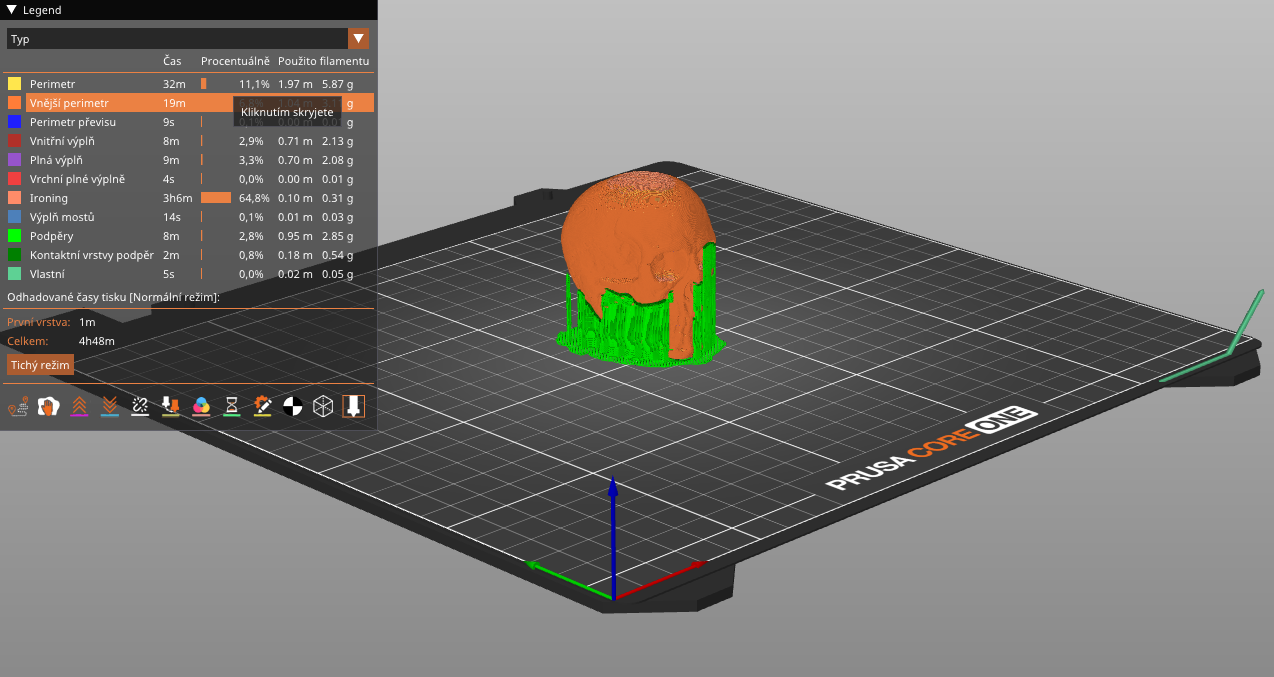
Task: Toggle the travel moves icon
Action: [x=17, y=406]
